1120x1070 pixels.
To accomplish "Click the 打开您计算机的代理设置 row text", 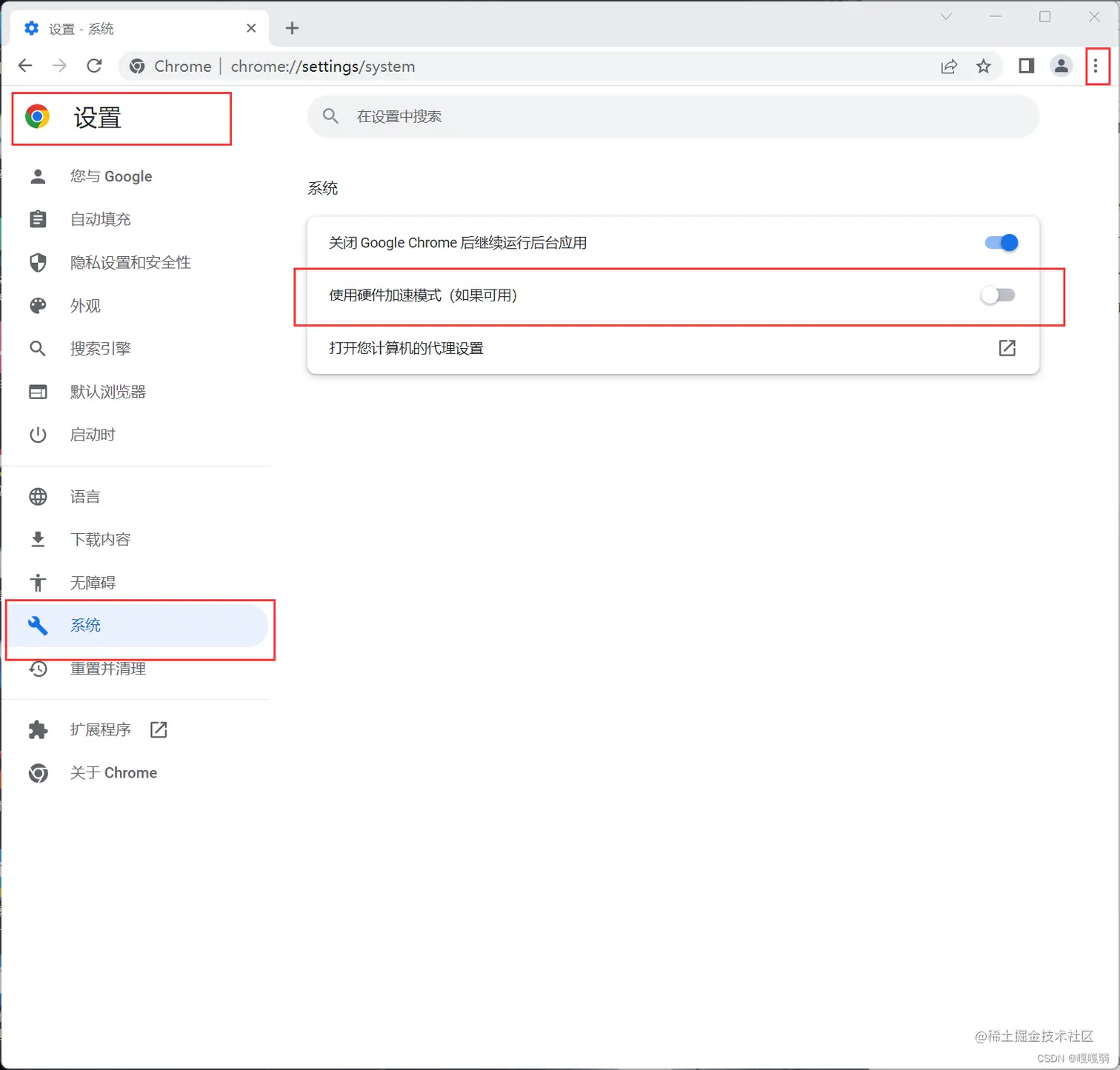I will 406,348.
